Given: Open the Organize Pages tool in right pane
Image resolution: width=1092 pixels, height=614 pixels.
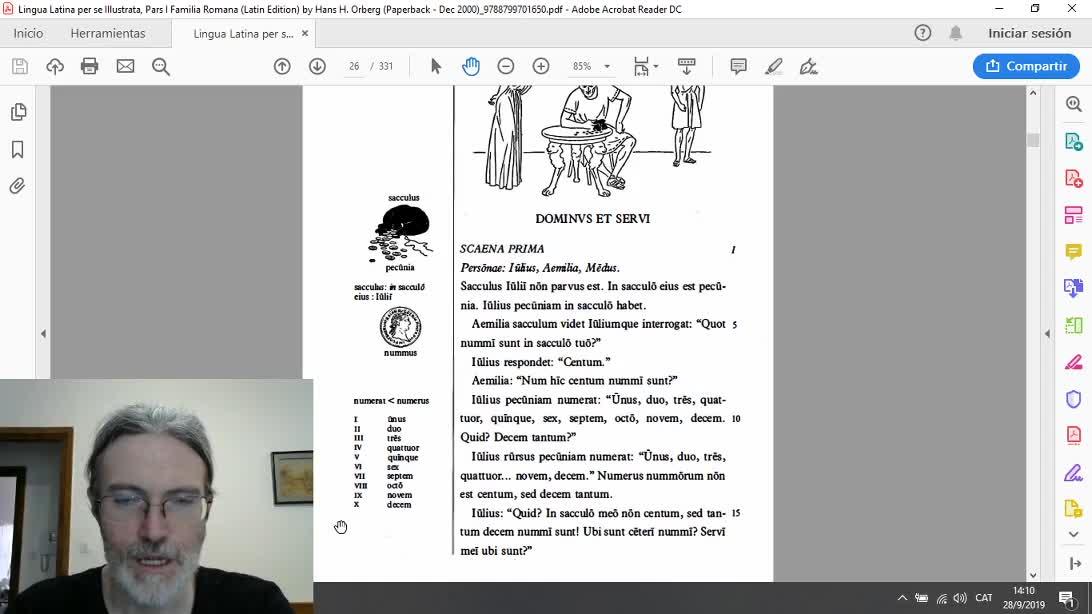Looking at the screenshot, I should pos(1073,215).
